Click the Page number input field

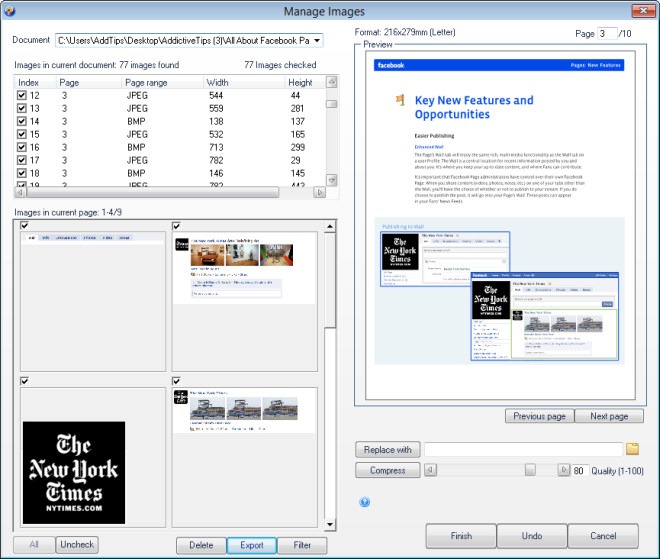coord(607,33)
